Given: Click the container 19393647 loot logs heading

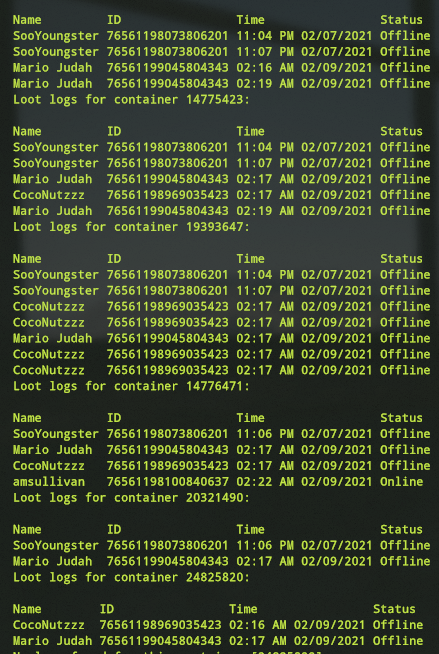Looking at the screenshot, I should coord(131,227).
